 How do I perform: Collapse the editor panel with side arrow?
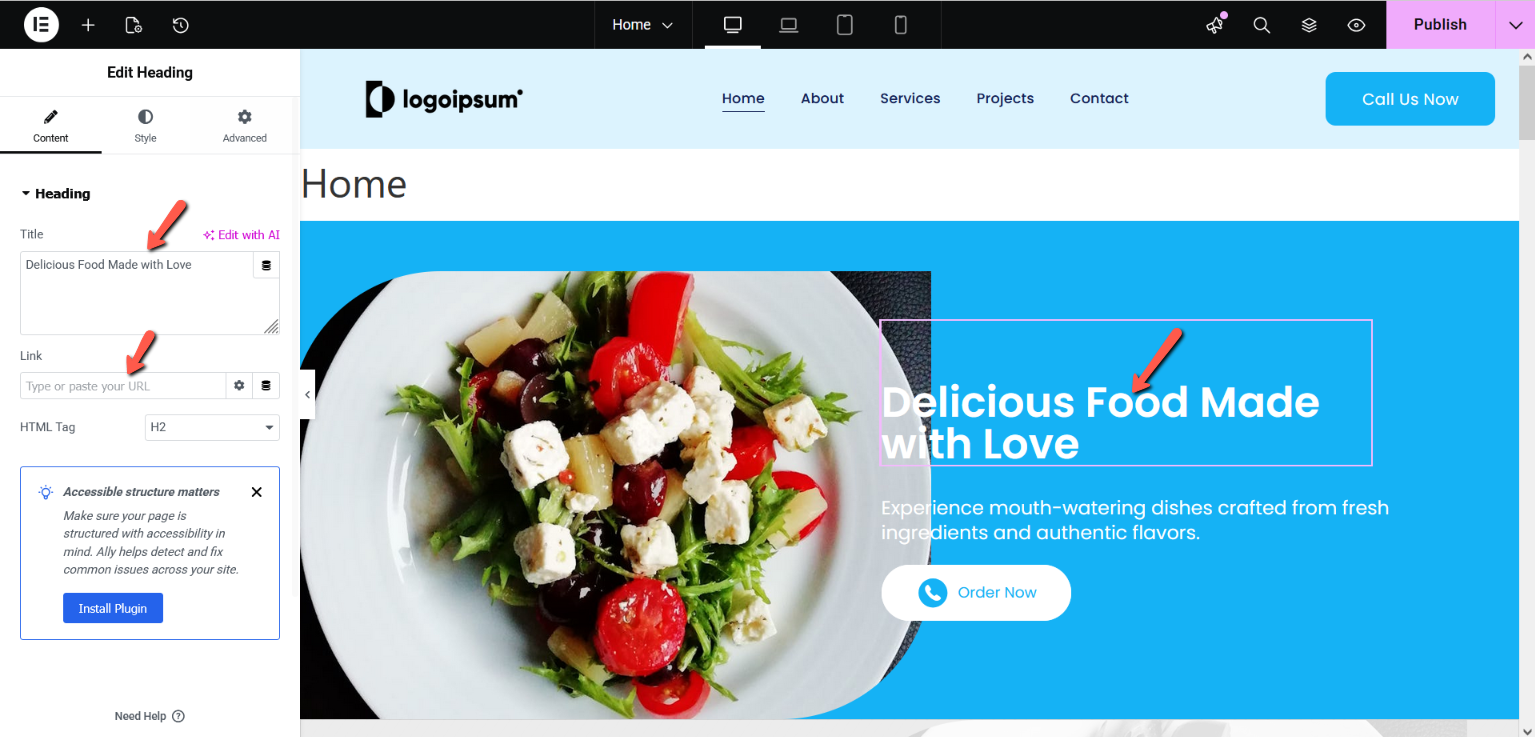(307, 395)
